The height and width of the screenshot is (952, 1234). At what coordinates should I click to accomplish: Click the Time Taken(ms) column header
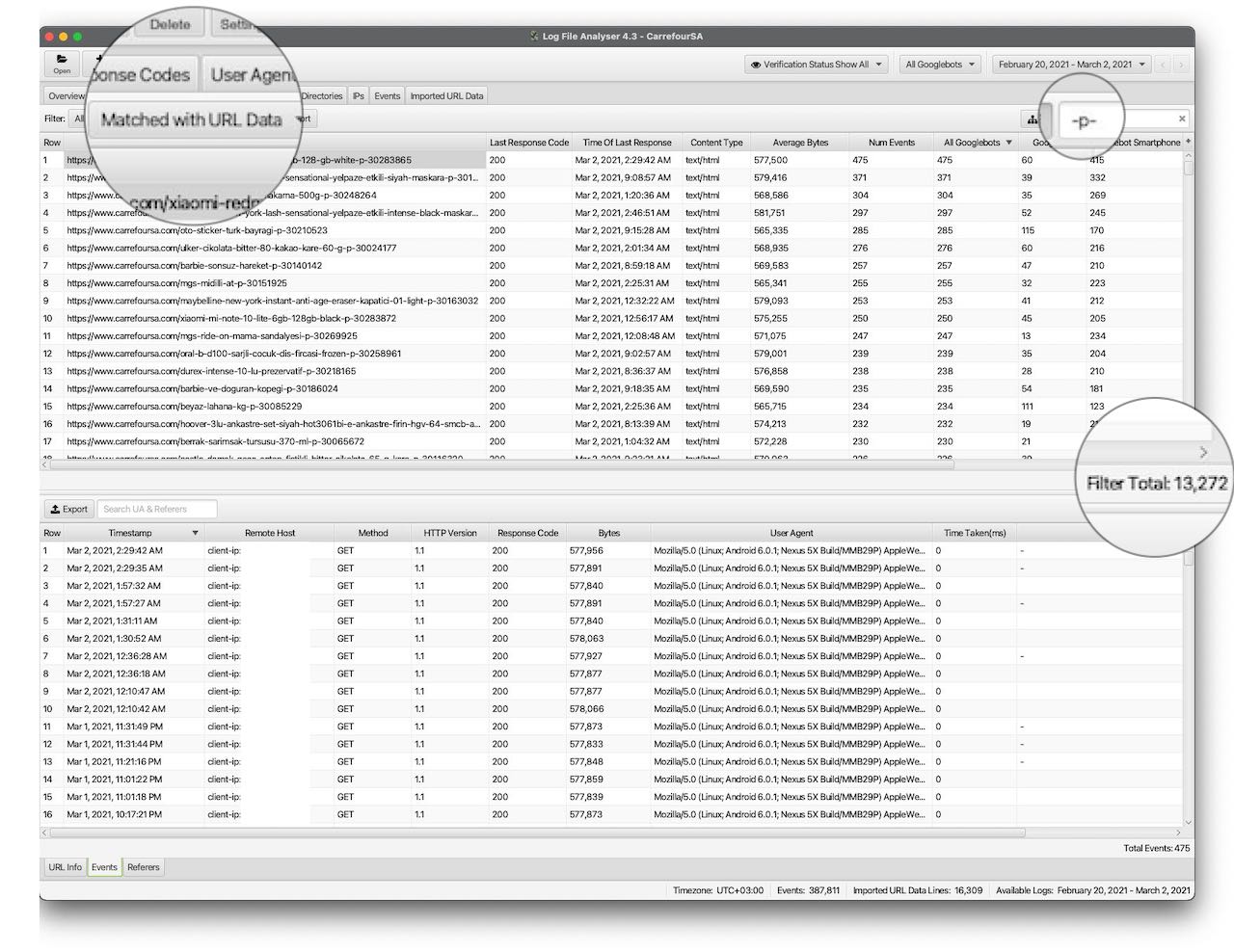pos(975,533)
